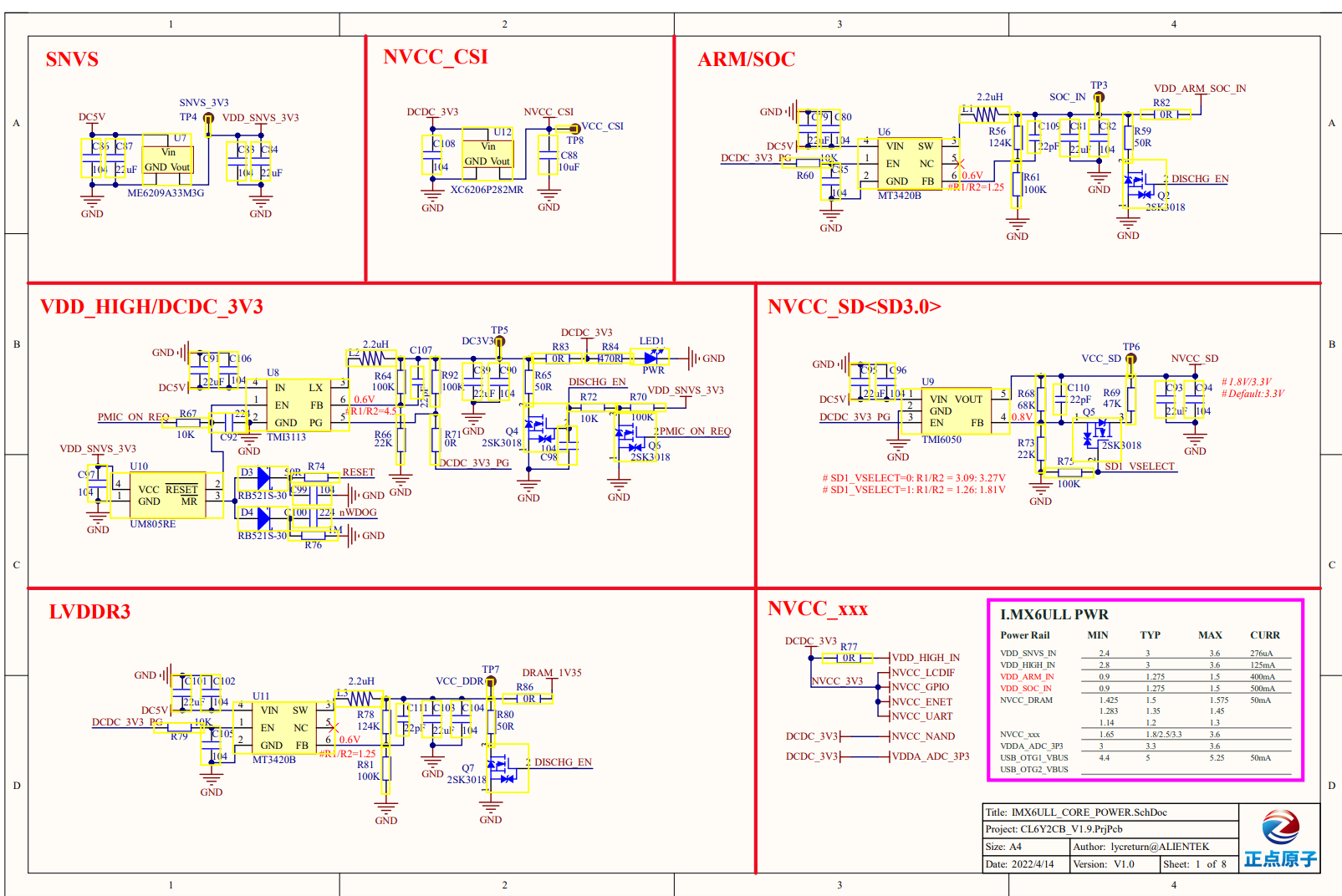Click the NVCC_xxx section title
This screenshot has width=1342, height=896.
(x=818, y=608)
